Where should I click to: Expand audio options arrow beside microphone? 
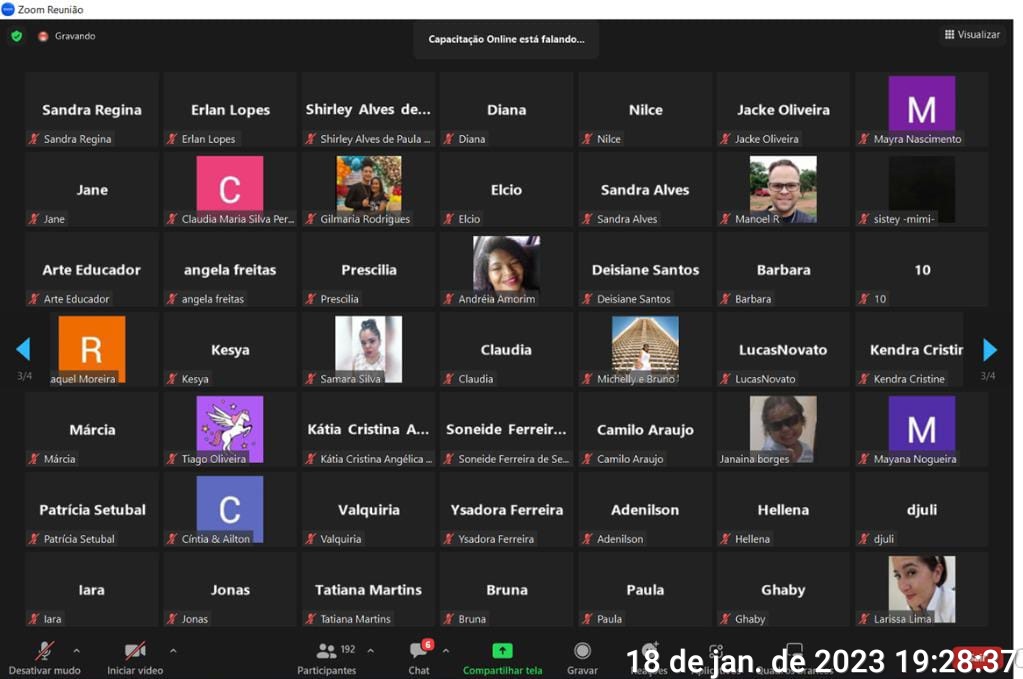[77, 650]
